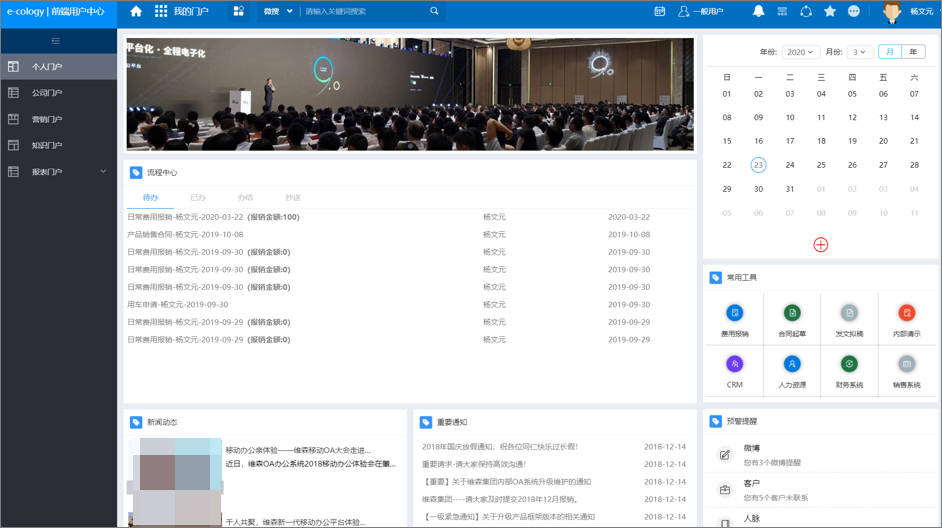Open the 发文拟稿 tool icon

pos(849,313)
